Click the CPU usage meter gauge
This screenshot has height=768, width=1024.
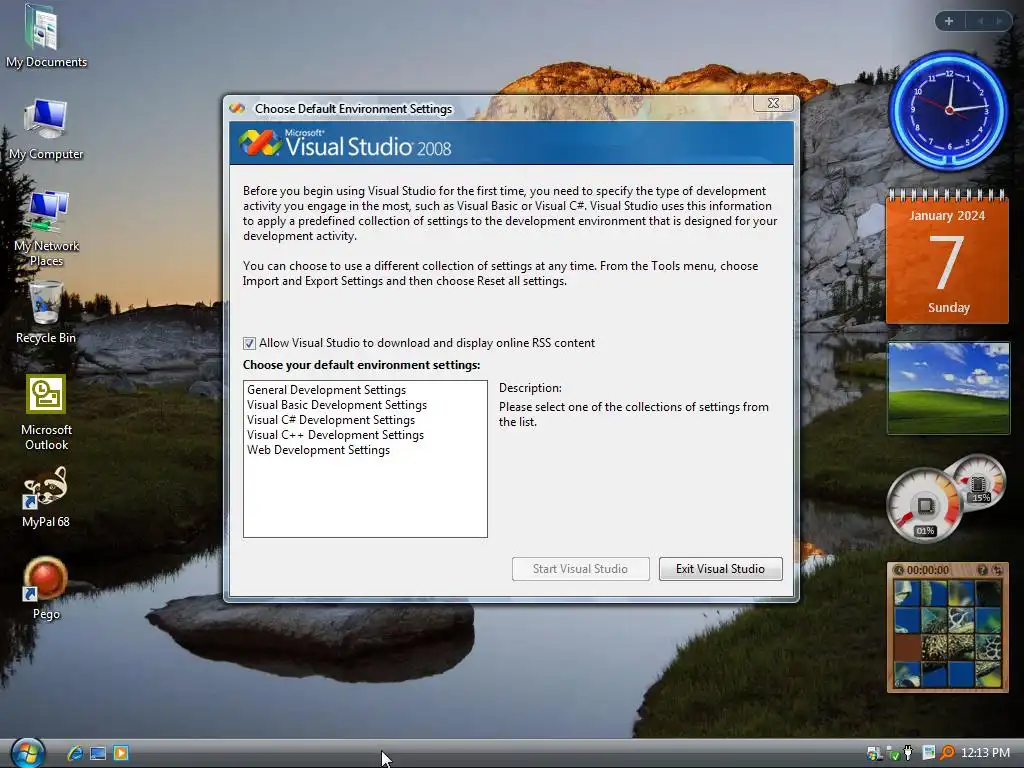click(924, 505)
